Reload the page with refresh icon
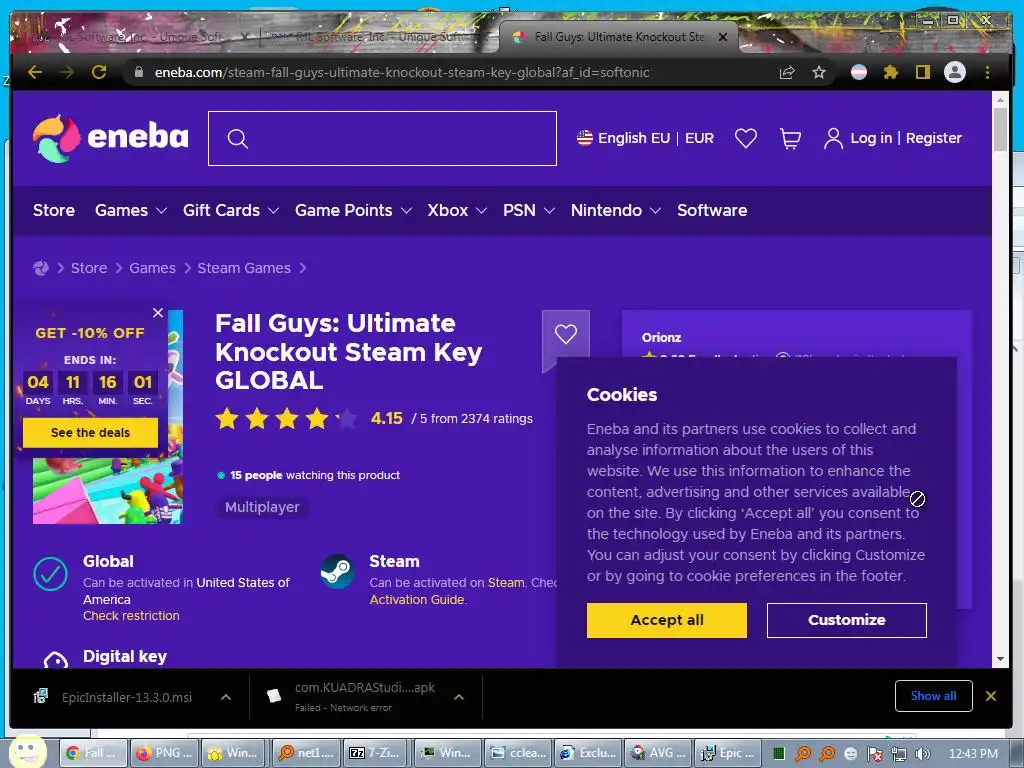This screenshot has width=1024, height=768. [99, 72]
